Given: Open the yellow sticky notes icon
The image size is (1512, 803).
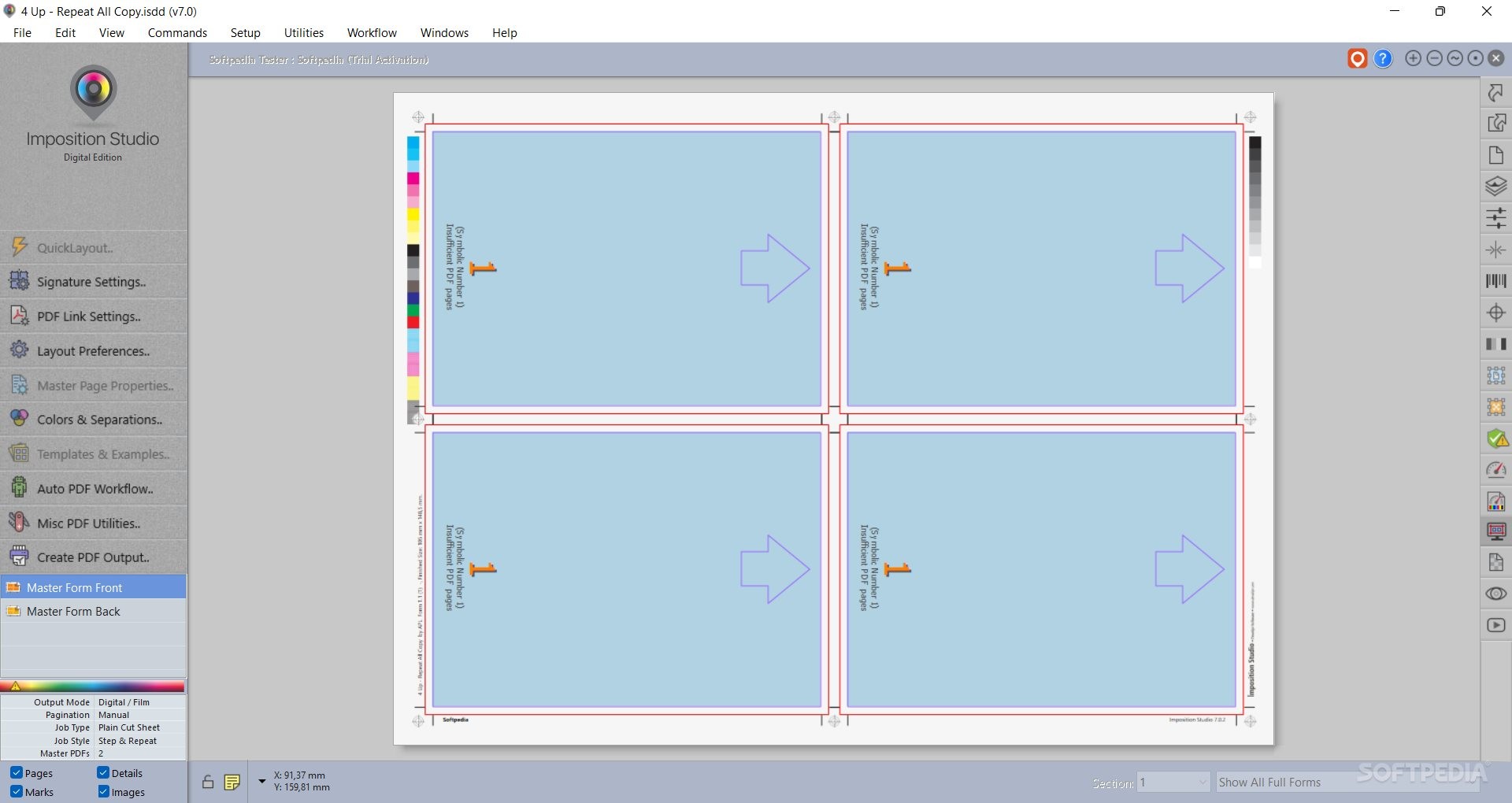Looking at the screenshot, I should 232,782.
